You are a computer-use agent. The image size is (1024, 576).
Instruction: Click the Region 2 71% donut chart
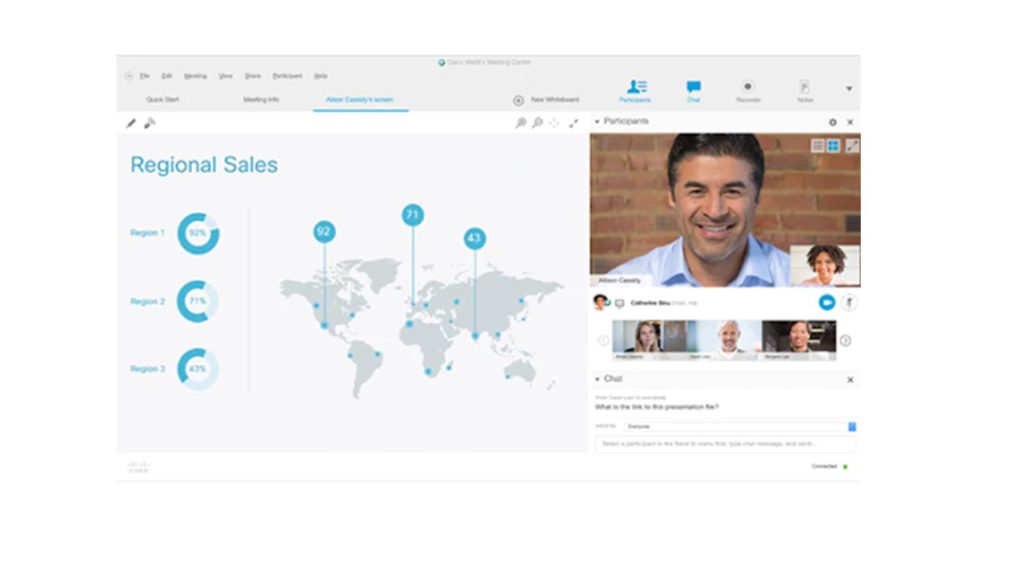tap(198, 301)
